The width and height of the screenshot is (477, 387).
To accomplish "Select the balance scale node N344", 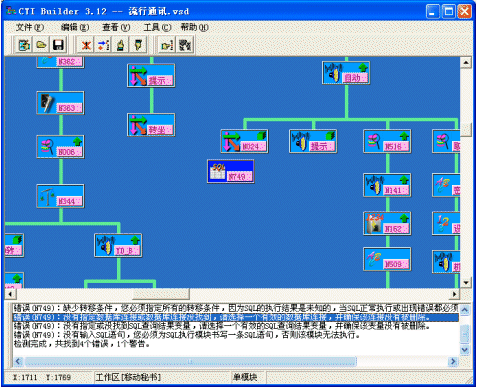I will pos(60,196).
